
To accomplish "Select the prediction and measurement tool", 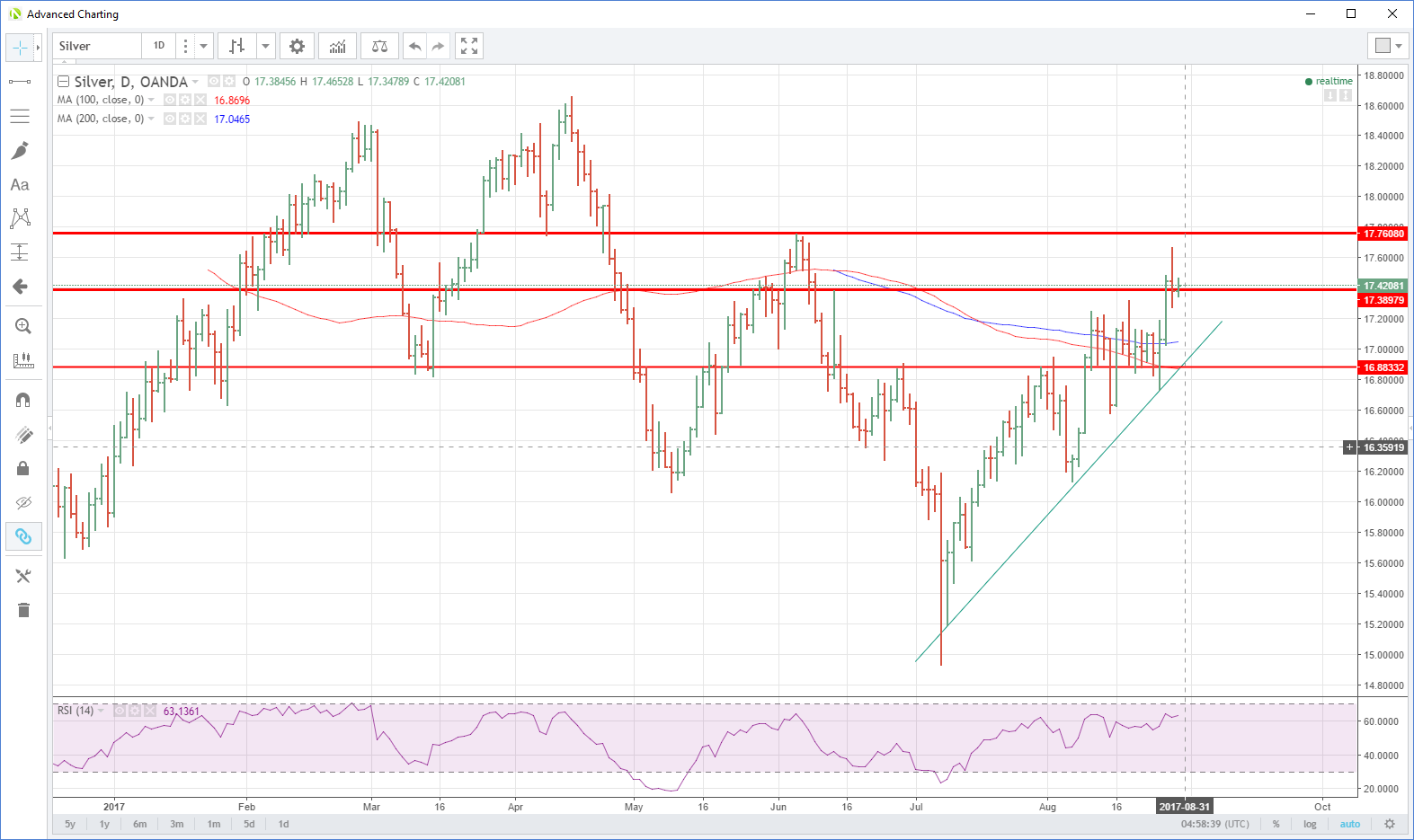I will tap(20, 252).
